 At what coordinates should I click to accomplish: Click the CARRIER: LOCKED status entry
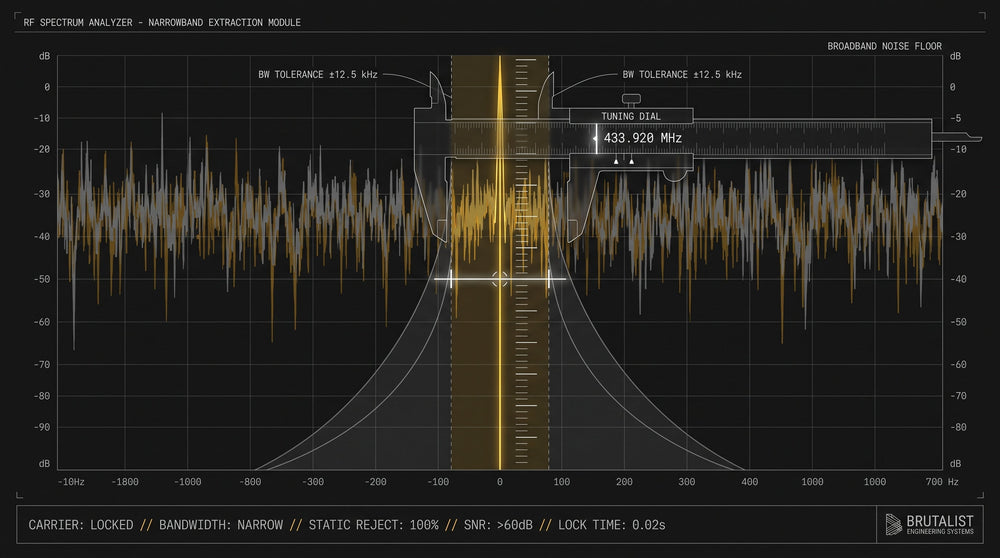[x=81, y=525]
